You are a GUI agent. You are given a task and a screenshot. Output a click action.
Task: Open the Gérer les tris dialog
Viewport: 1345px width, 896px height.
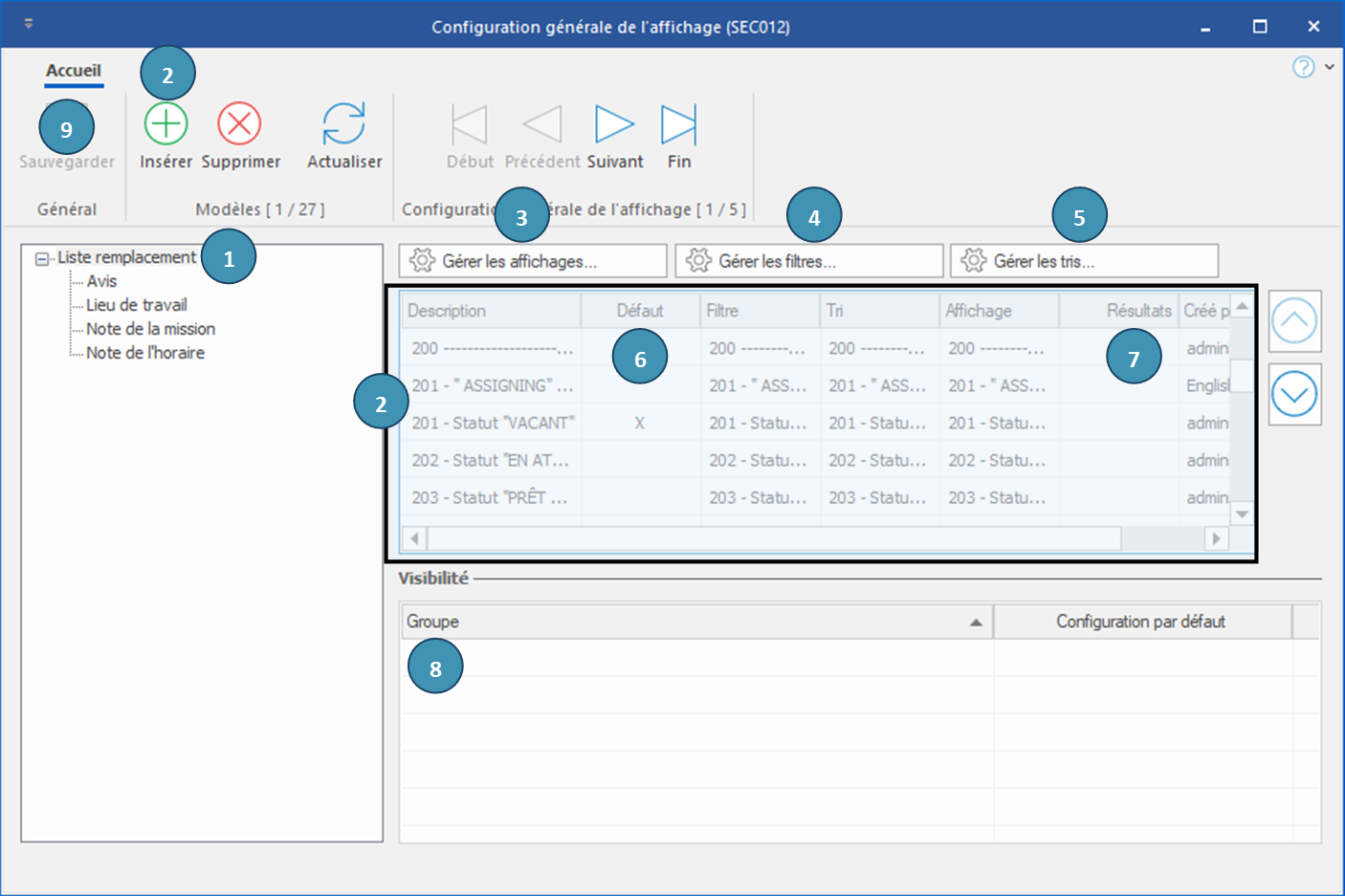(1083, 261)
